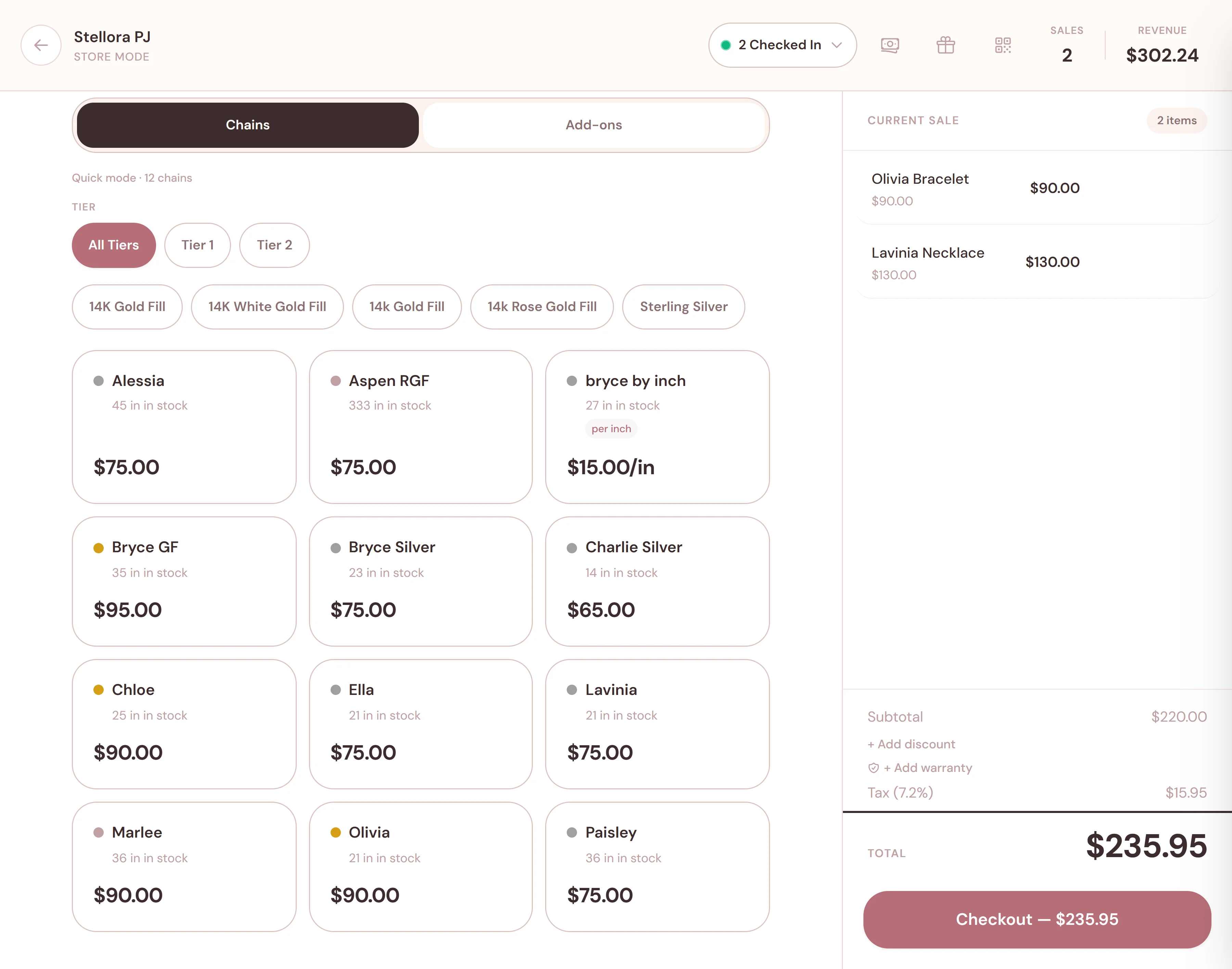Click the shield icon beside Add warranty
The height and width of the screenshot is (969, 1232).
pos(873,768)
